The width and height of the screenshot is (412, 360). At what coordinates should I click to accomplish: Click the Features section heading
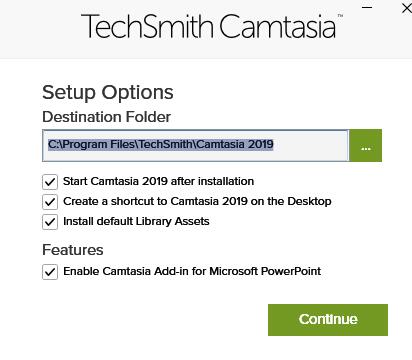pyautogui.click(x=73, y=250)
